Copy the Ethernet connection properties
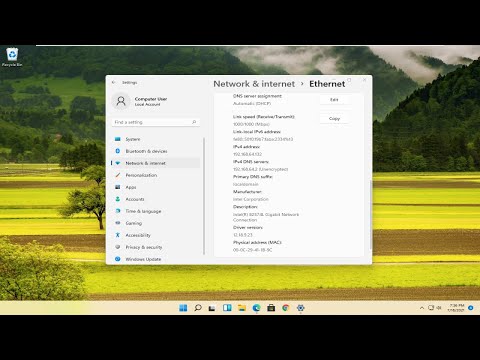Viewport: 480px width, 360px height. (x=334, y=119)
